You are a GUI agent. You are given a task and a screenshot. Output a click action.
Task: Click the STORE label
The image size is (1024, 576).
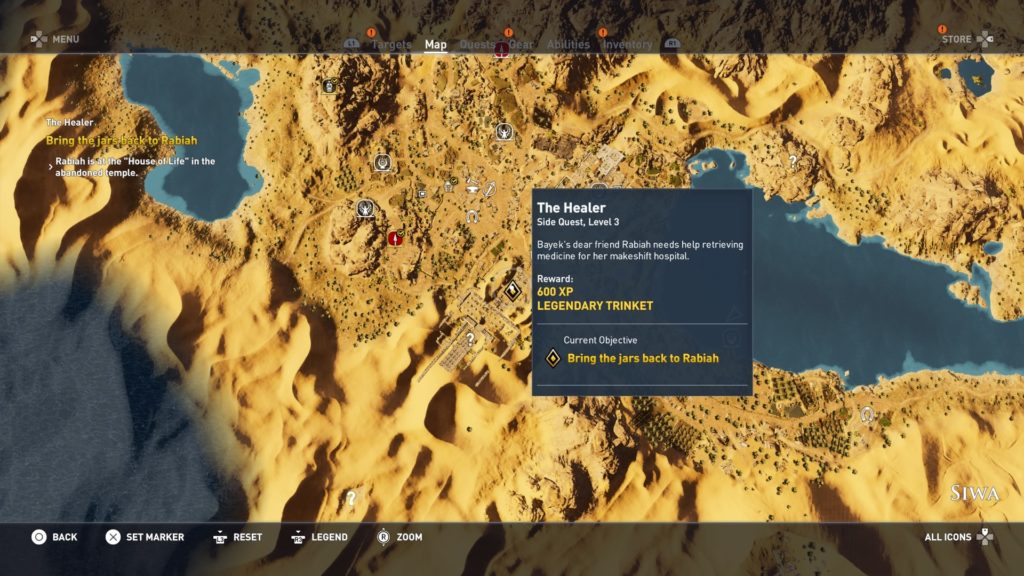click(957, 39)
